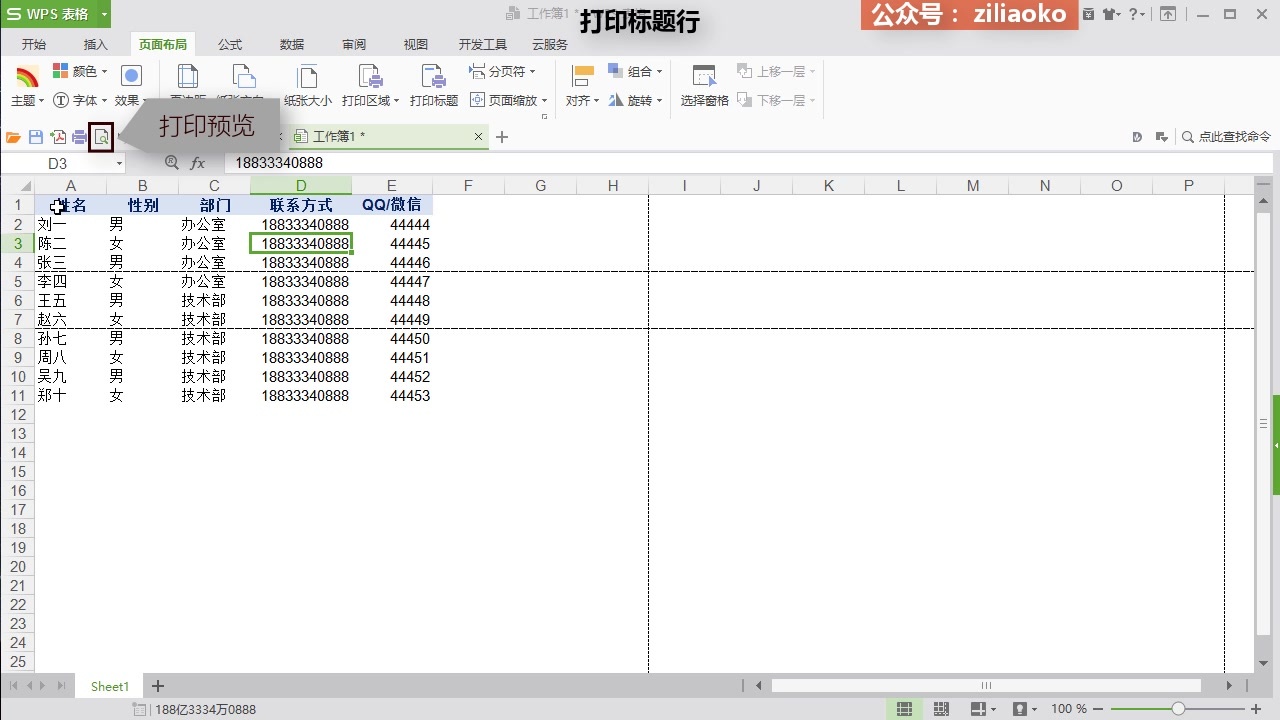The width and height of the screenshot is (1280, 720).
Task: Click the 效果 effects icon
Action: click(x=132, y=76)
